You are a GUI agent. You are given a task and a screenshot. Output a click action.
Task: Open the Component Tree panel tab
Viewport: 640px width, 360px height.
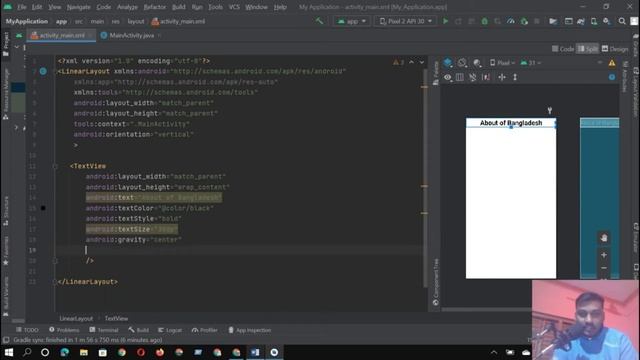[436, 282]
